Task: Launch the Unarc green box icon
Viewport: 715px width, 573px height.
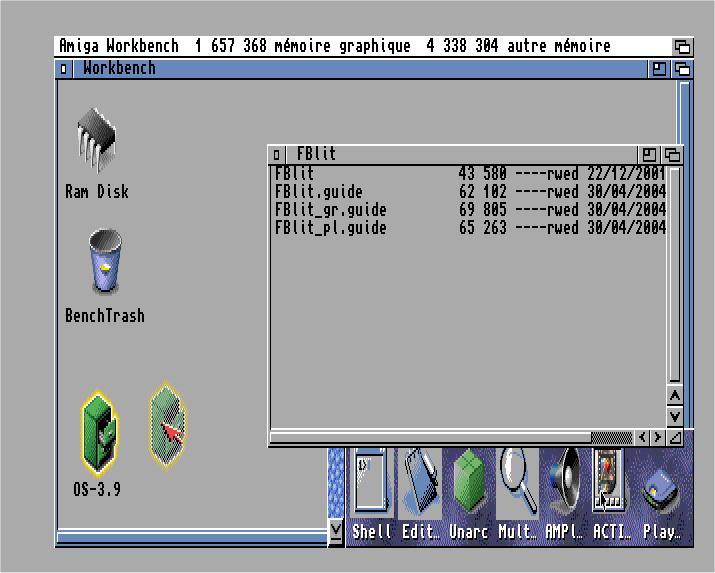Action: pos(469,481)
